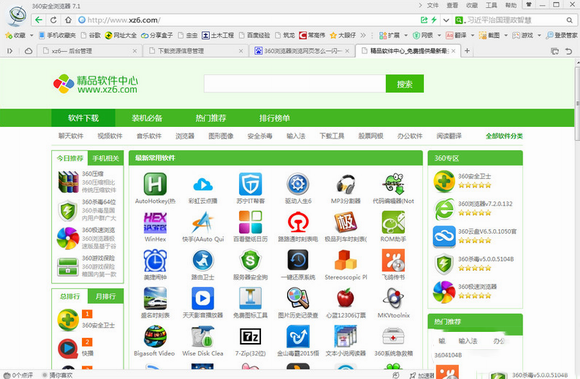Open 360 Security Guard in 360 zone
Image resolution: width=580 pixels, height=379 pixels.
point(444,181)
